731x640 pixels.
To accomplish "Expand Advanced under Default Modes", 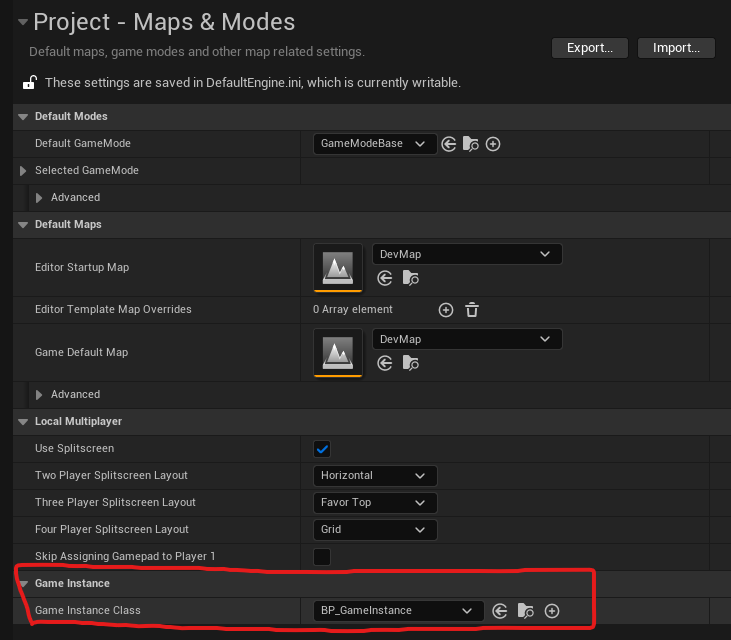I will tap(39, 198).
